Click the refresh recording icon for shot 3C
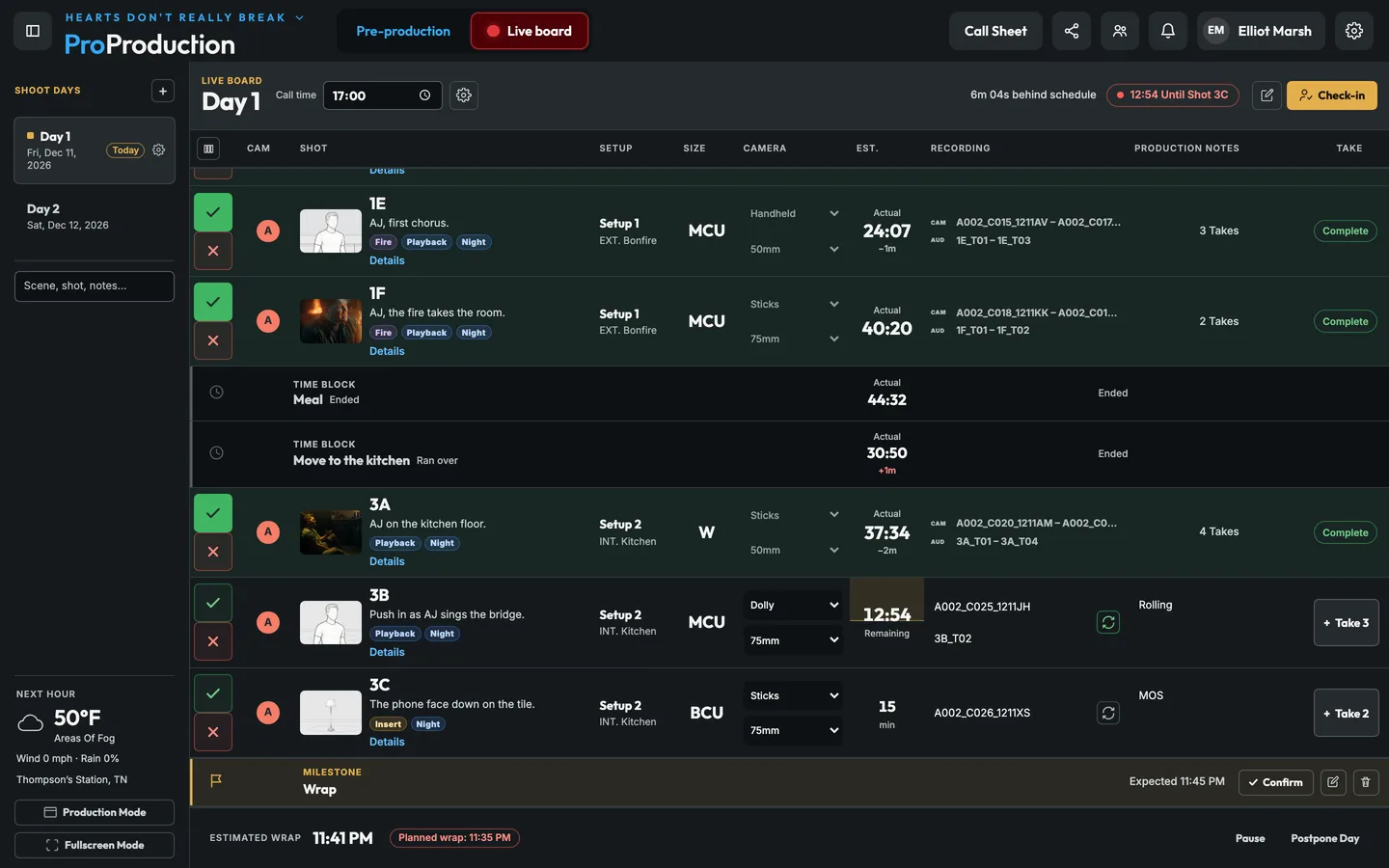Screen dimensions: 1389x868 [1108, 714]
